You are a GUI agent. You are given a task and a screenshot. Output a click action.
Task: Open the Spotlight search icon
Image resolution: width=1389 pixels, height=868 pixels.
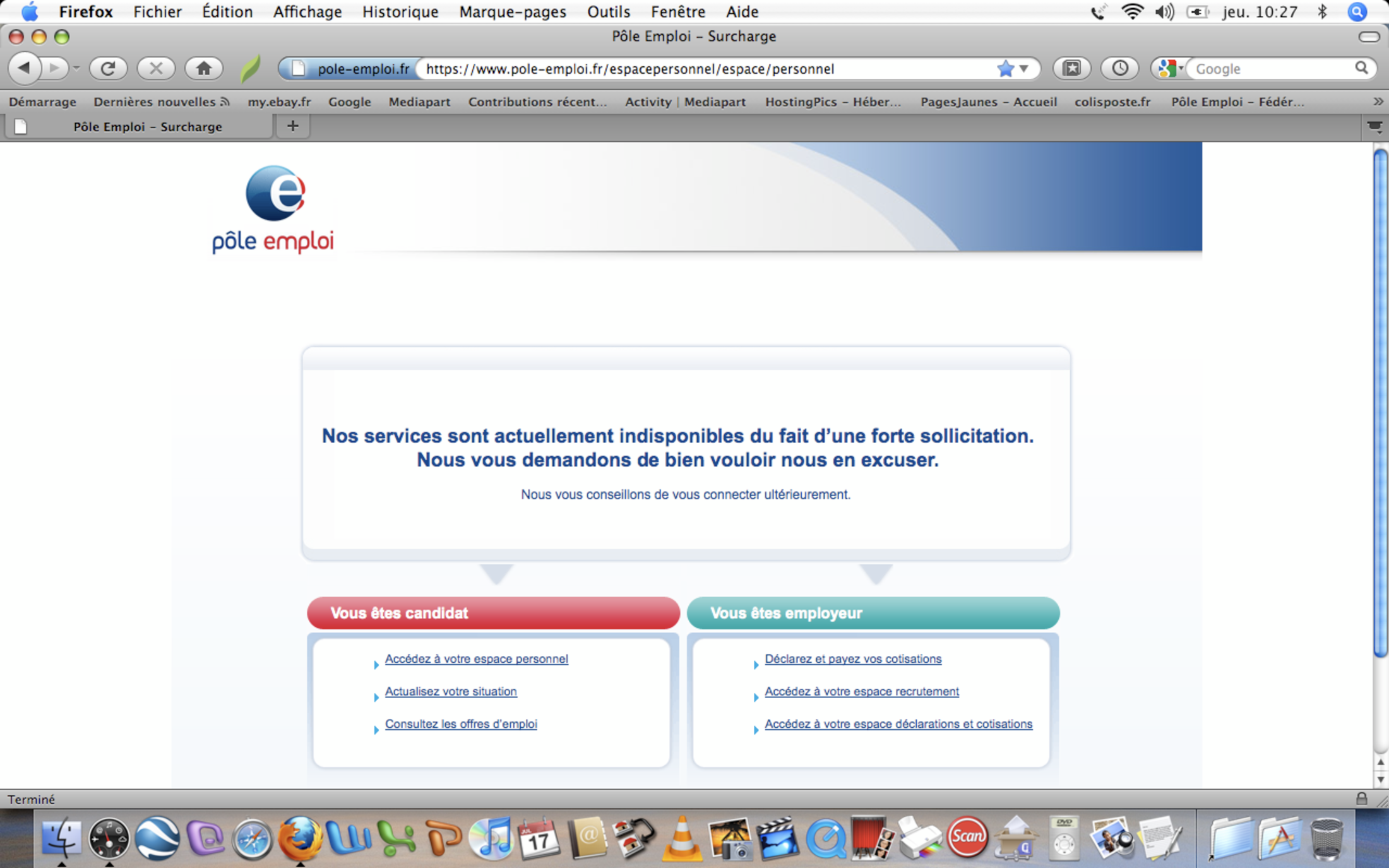1357,12
